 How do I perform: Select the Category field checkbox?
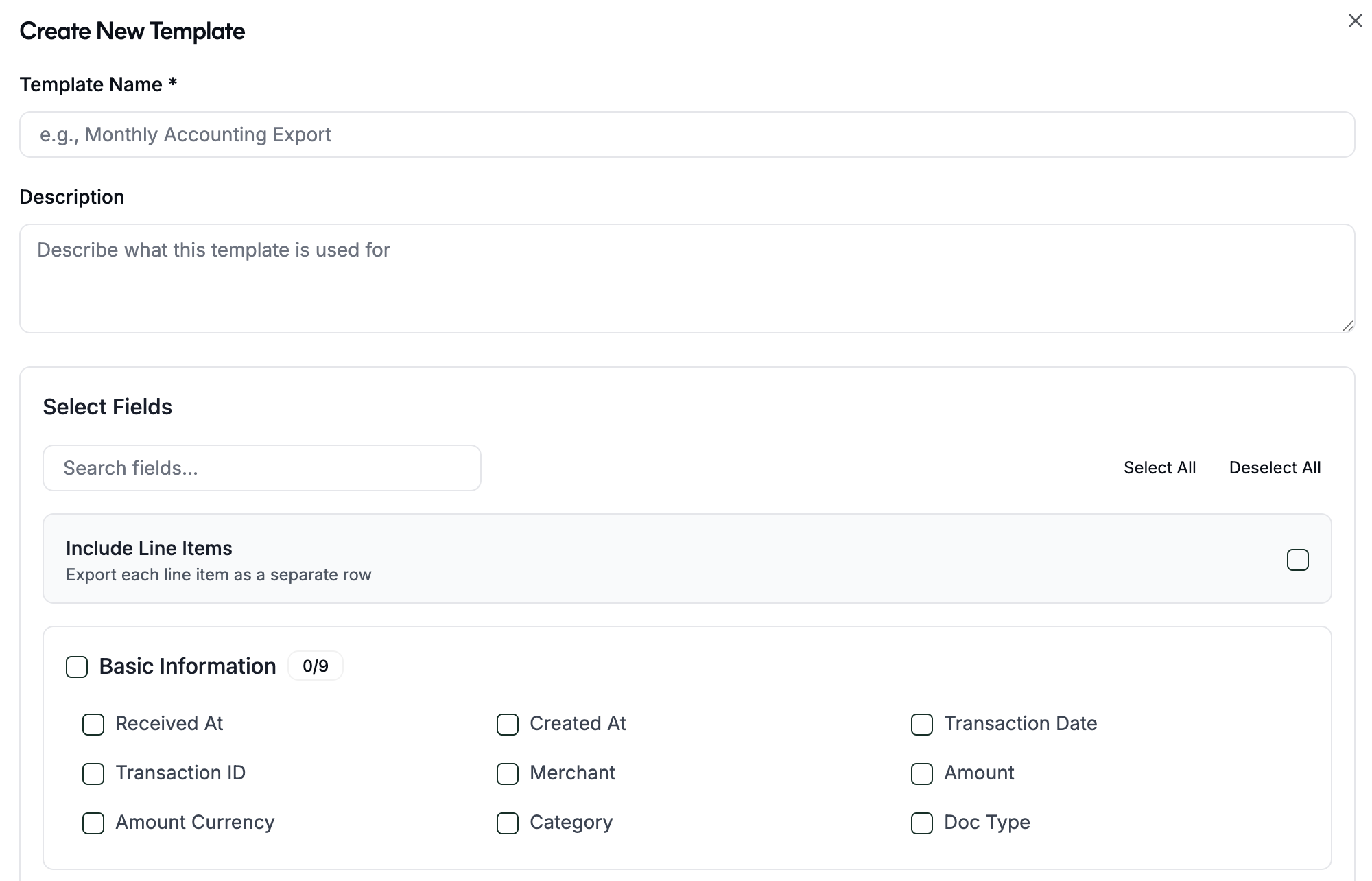click(508, 823)
